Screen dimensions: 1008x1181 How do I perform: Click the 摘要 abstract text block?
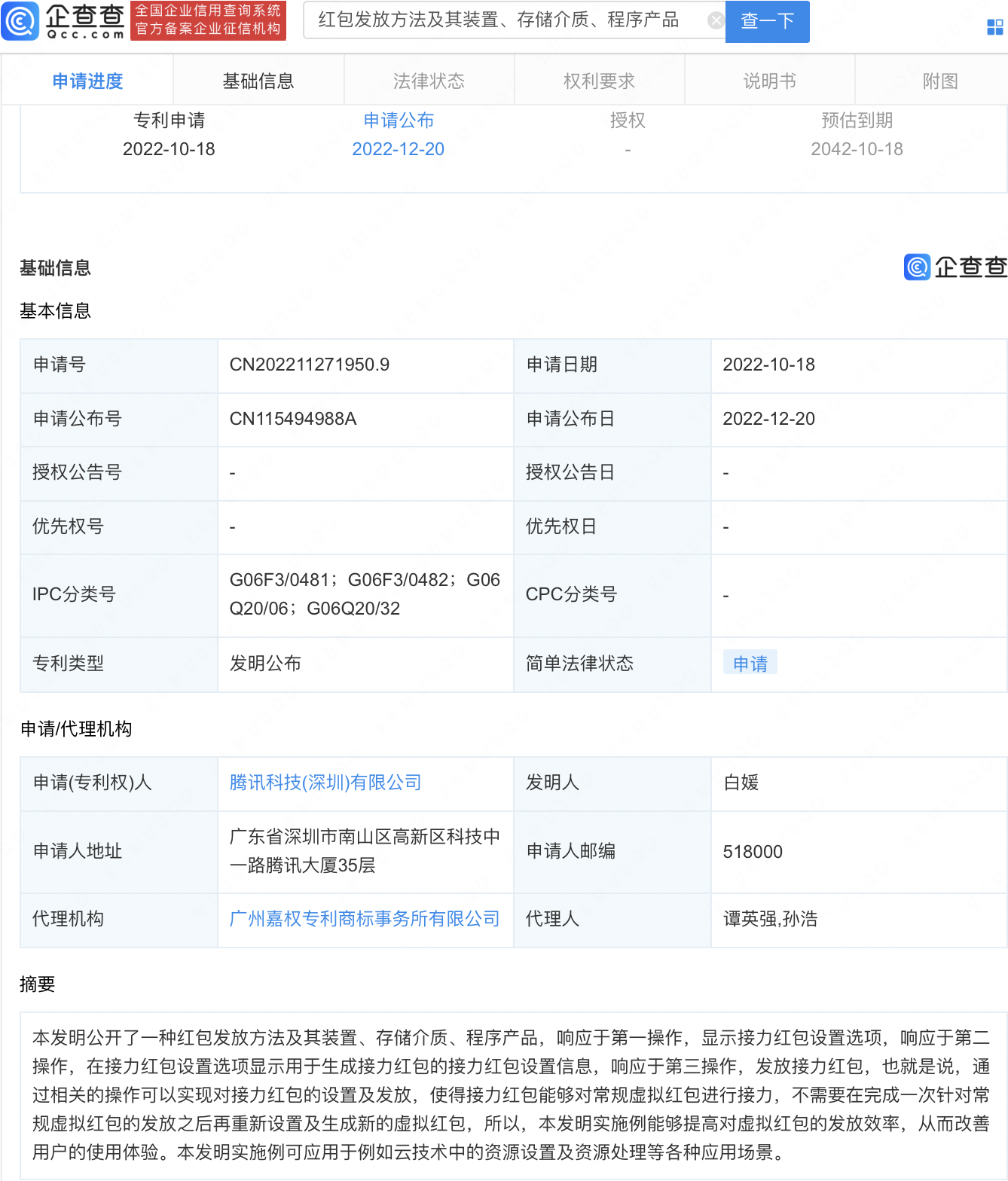click(x=511, y=1095)
